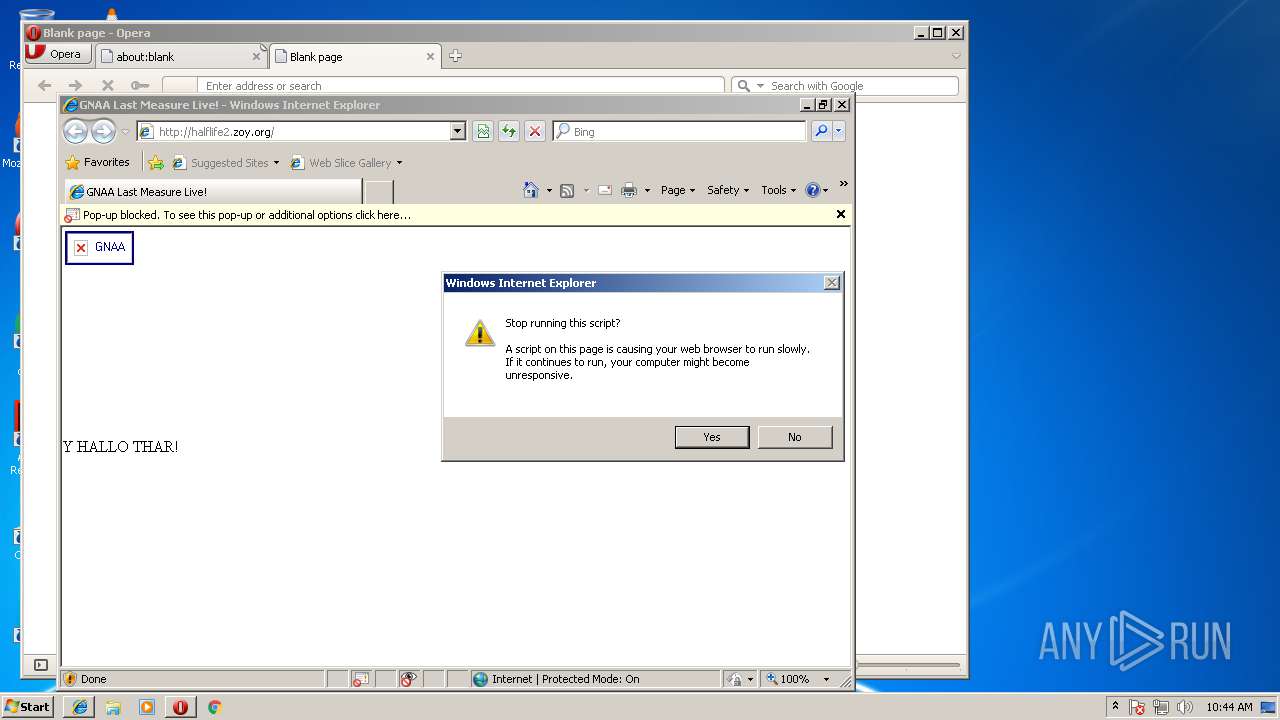1280x720 pixels.
Task: Click the IE Help question-mark icon
Action: 812,190
